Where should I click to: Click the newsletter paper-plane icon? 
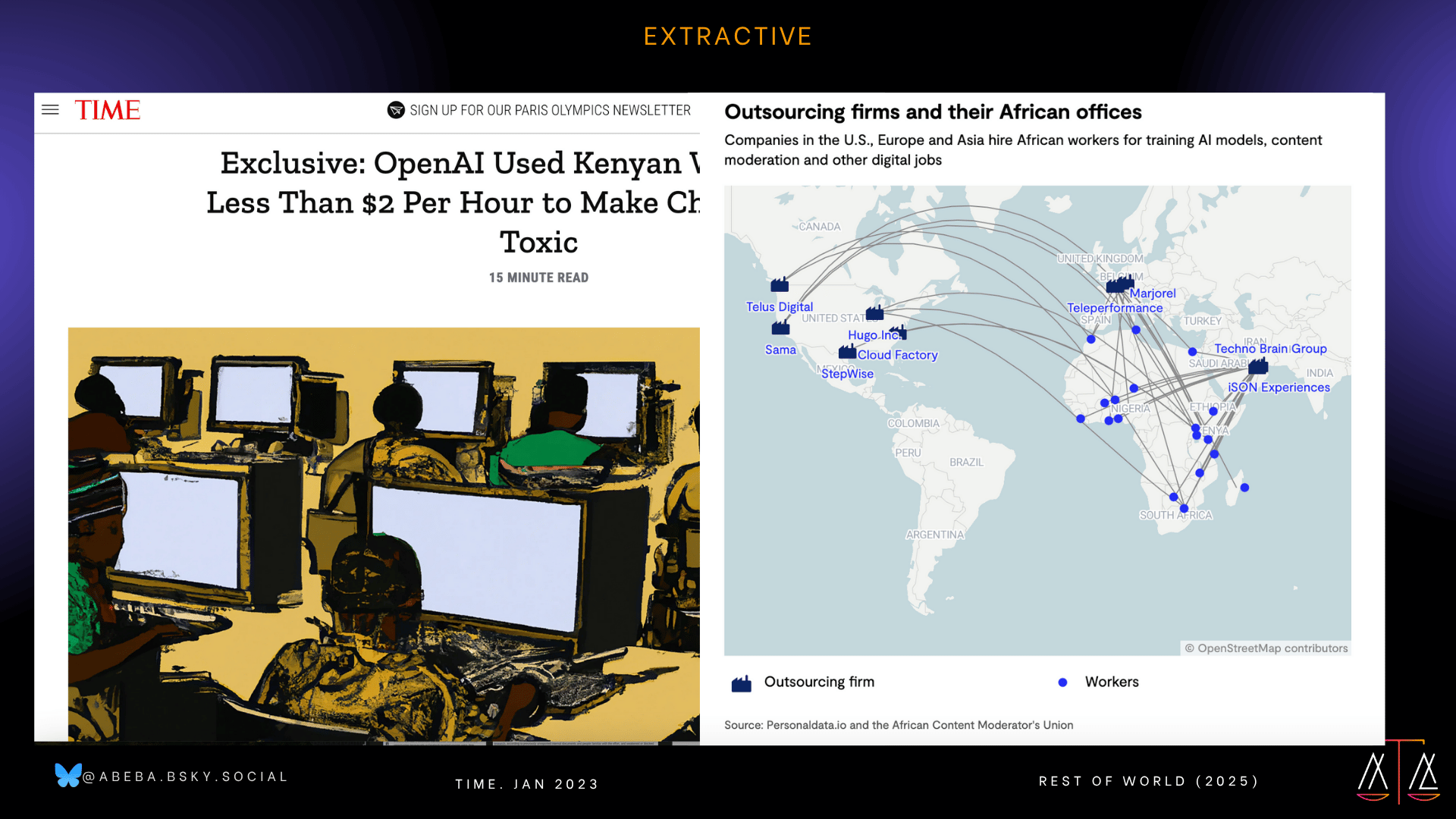coord(396,111)
